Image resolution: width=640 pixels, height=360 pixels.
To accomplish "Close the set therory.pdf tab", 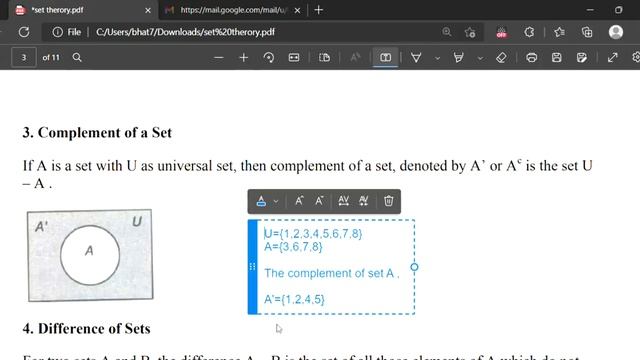I will [x=148, y=10].
